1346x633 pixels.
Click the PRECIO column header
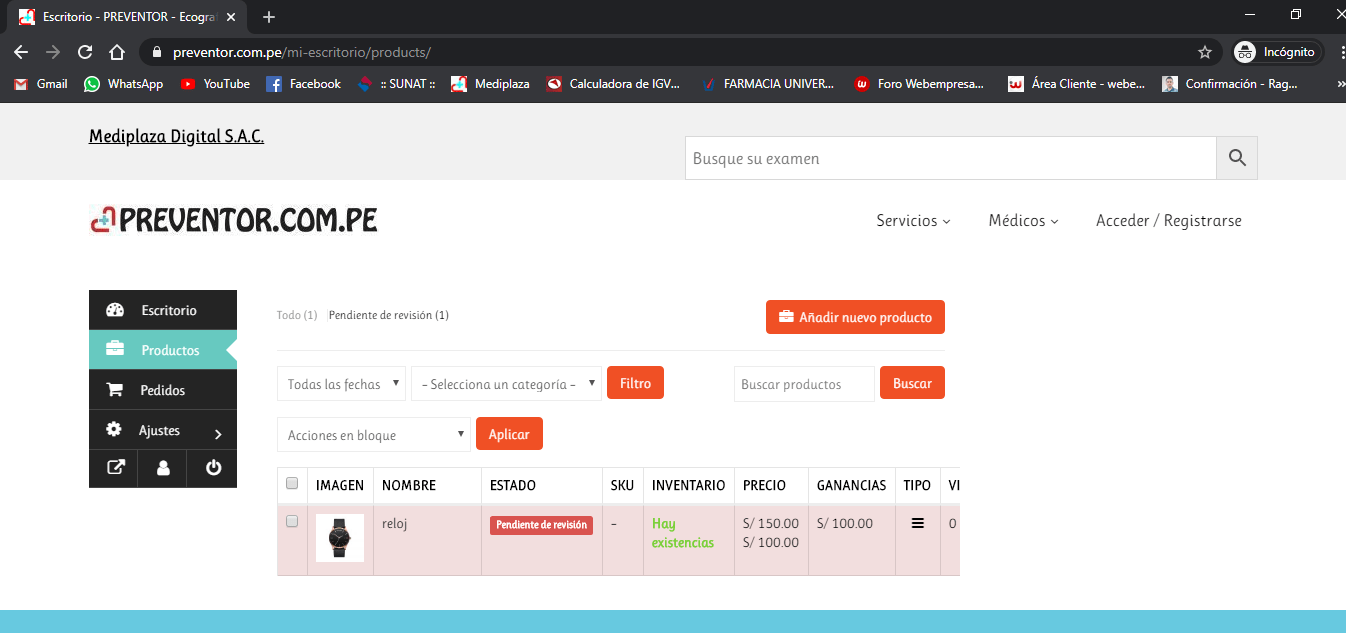765,485
